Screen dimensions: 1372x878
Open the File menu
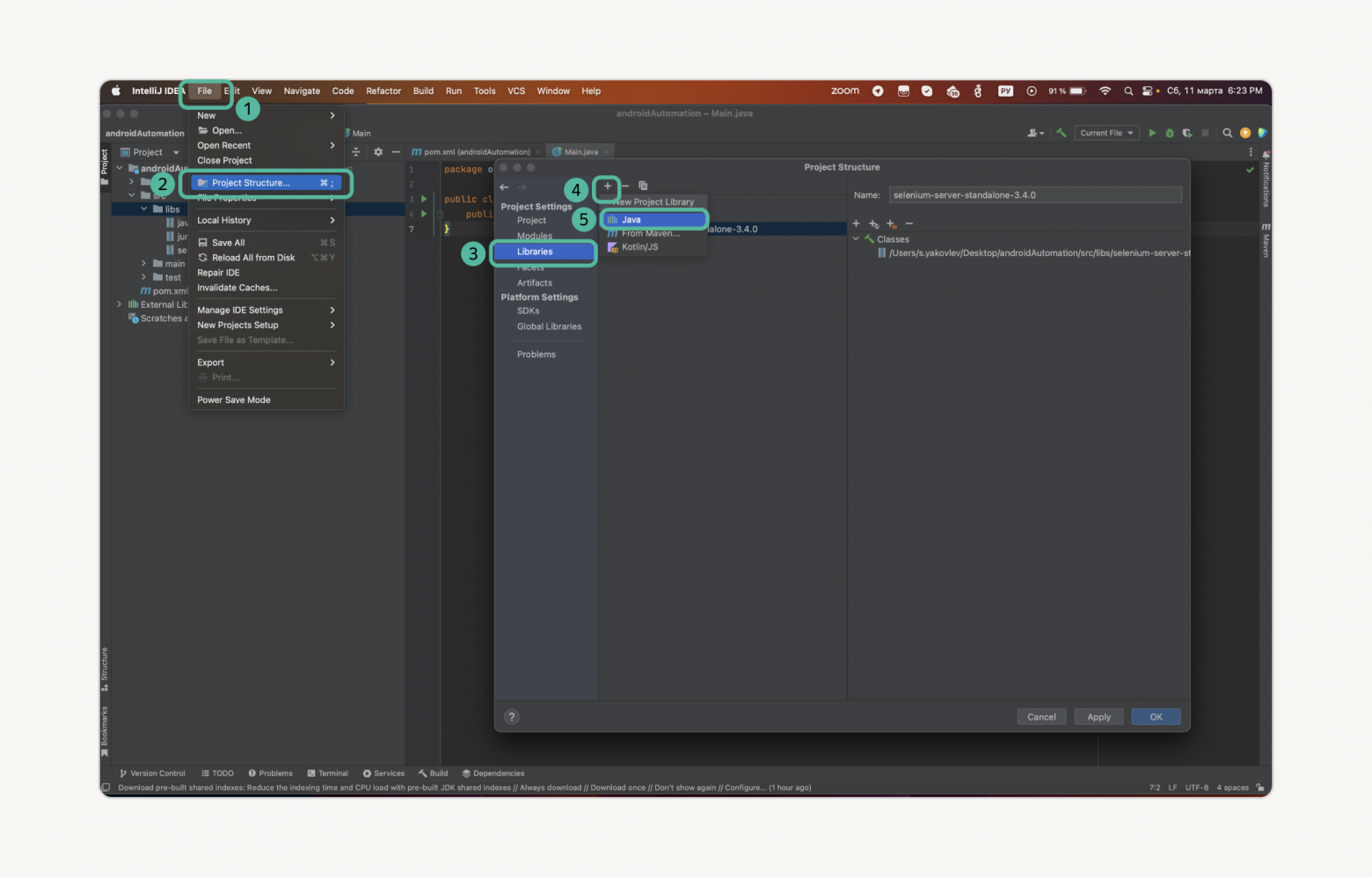tap(205, 91)
